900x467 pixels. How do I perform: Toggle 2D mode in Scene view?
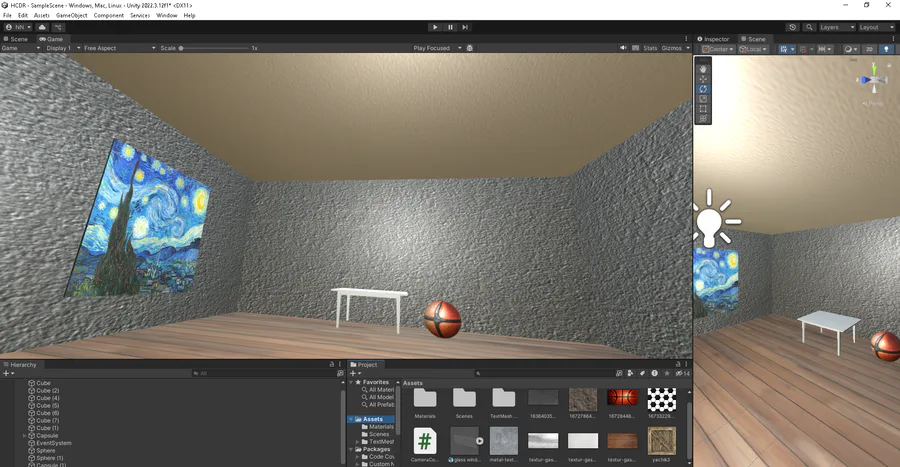869,49
